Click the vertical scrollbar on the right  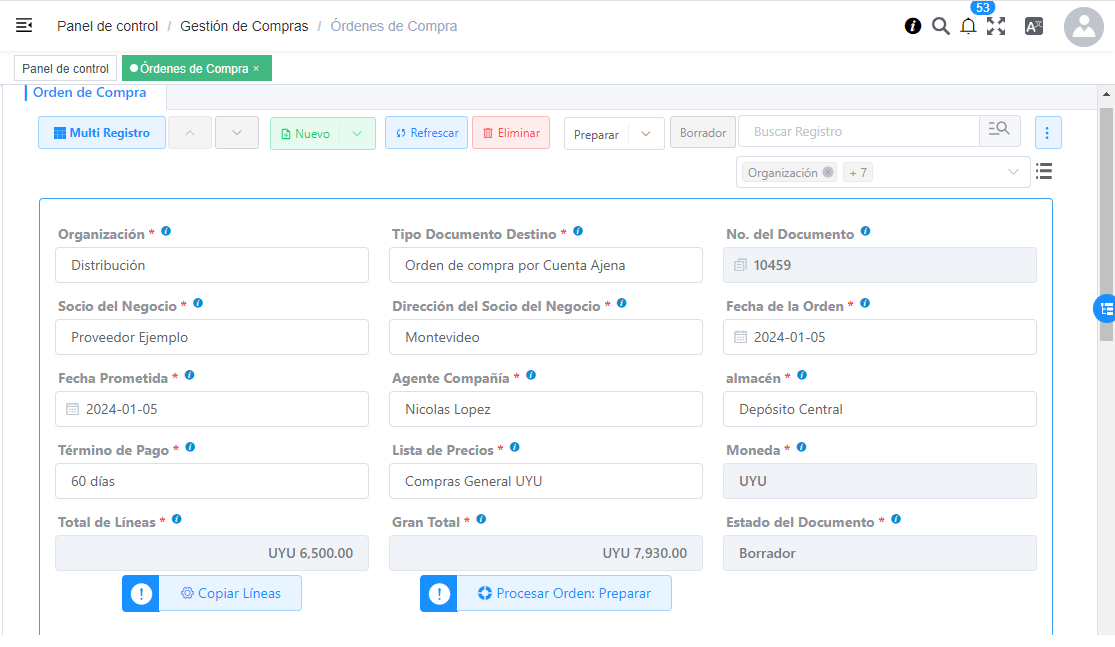(1105, 220)
